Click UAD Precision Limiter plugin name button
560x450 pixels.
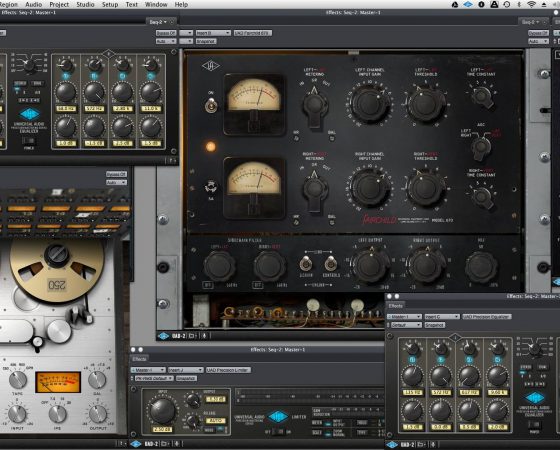tap(228, 370)
